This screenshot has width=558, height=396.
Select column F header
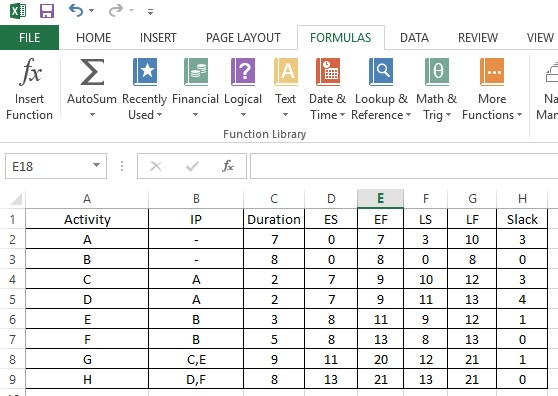(426, 199)
